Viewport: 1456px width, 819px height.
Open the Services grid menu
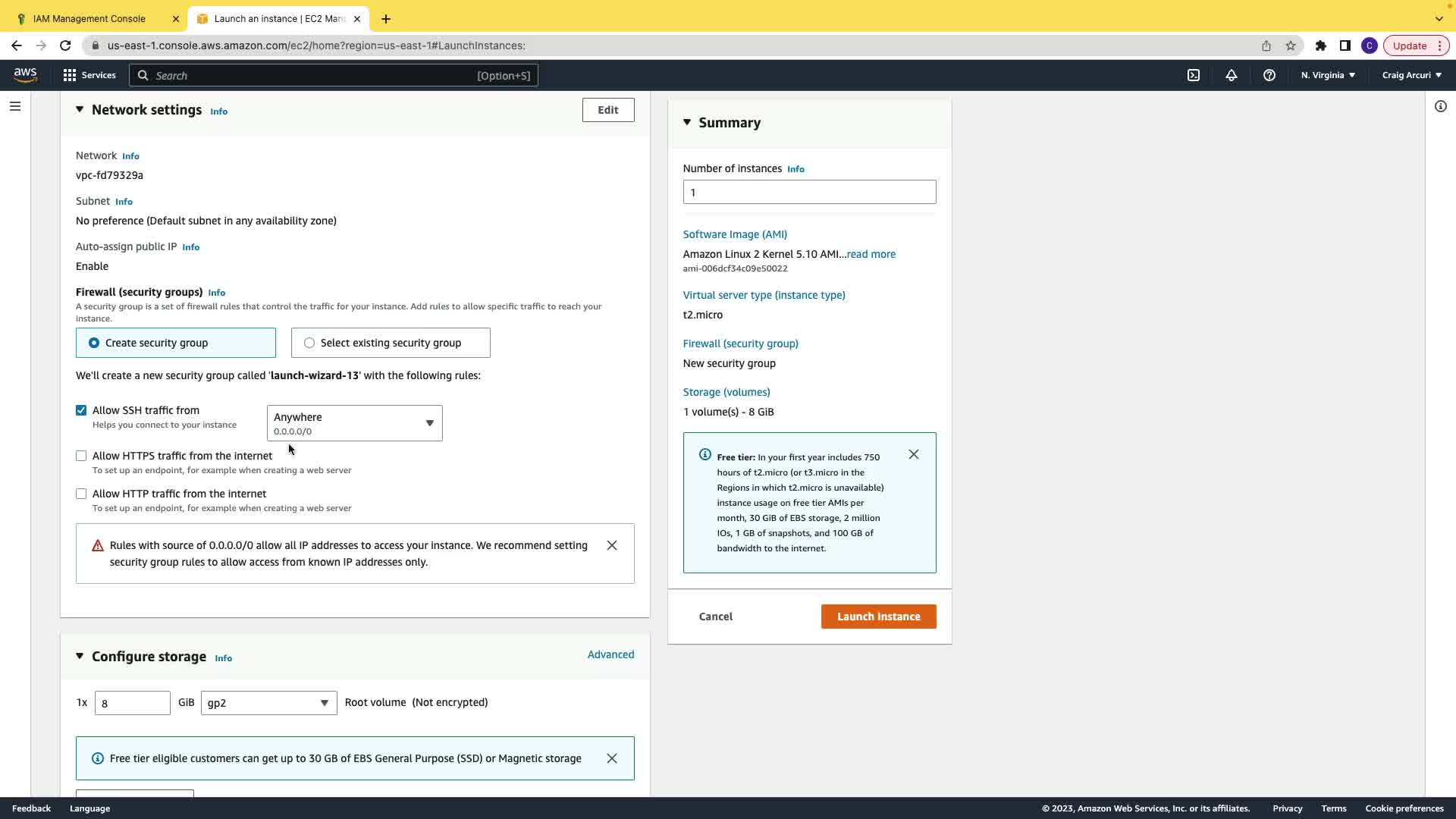pyautogui.click(x=89, y=75)
